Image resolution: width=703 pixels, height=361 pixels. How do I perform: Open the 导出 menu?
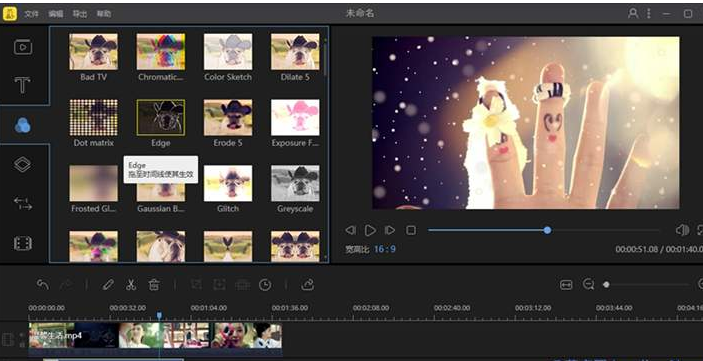point(80,14)
